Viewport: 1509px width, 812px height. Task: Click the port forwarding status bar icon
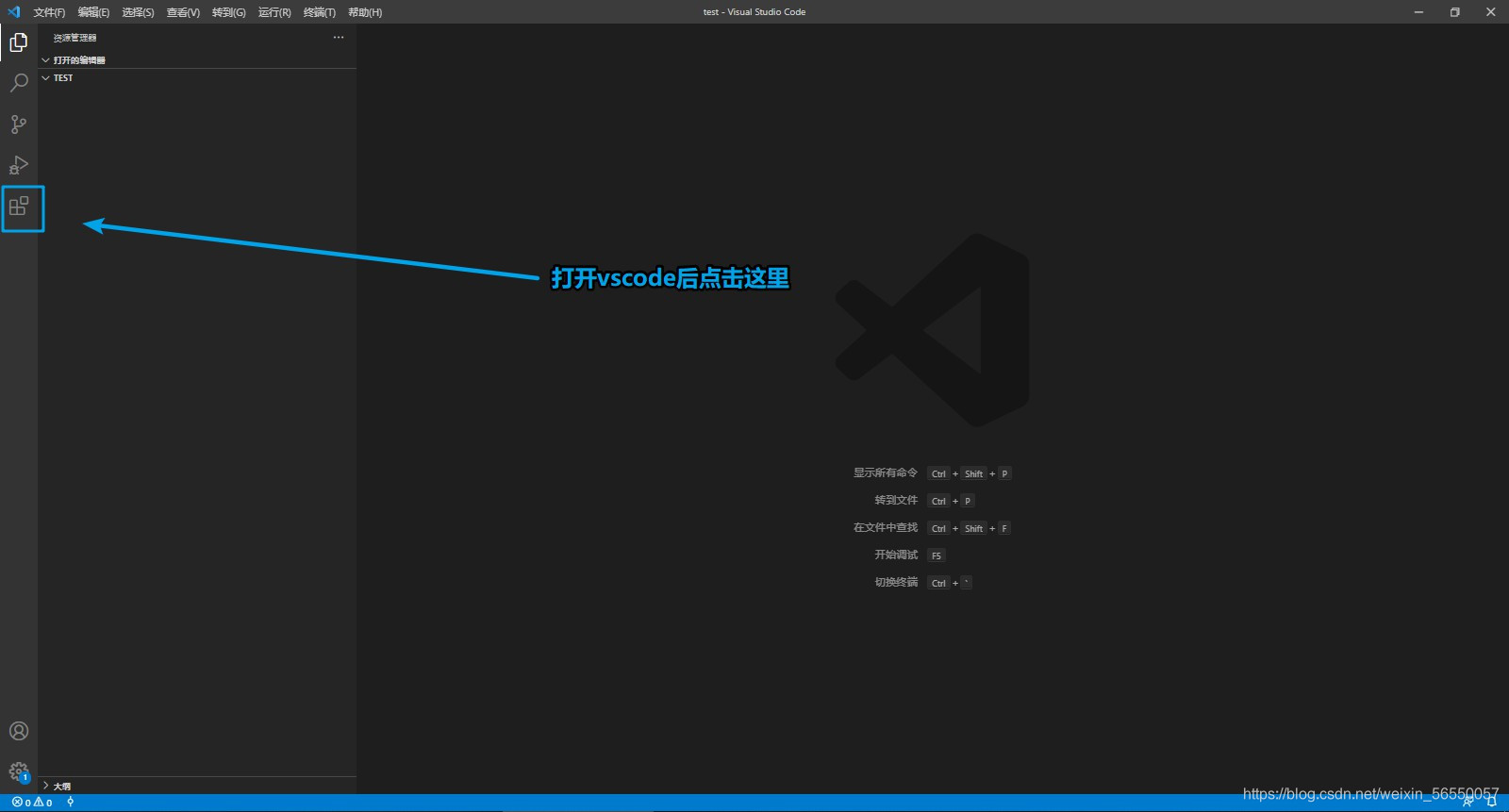(x=71, y=803)
